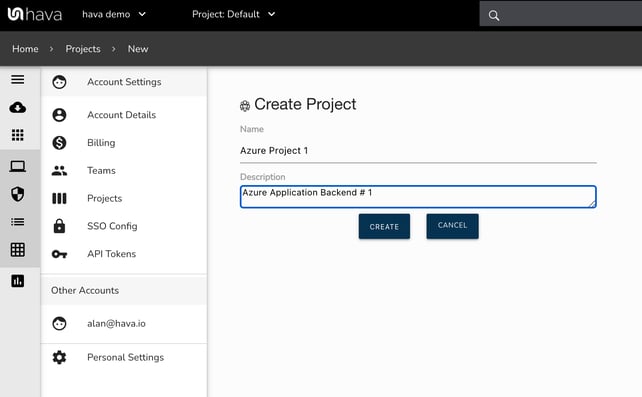Click the Account Details person icon

(x=59, y=115)
